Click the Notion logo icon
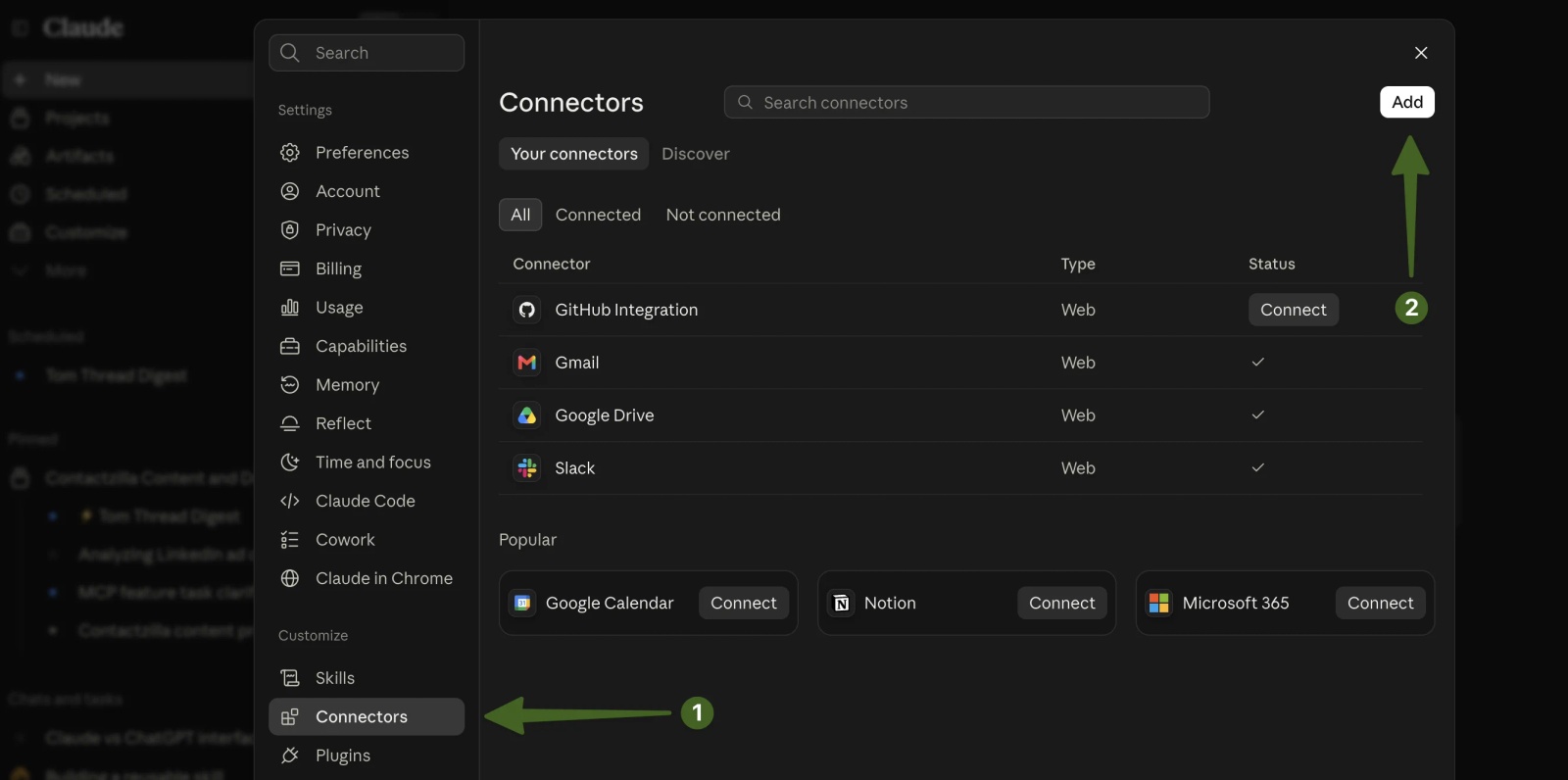 [x=842, y=603]
